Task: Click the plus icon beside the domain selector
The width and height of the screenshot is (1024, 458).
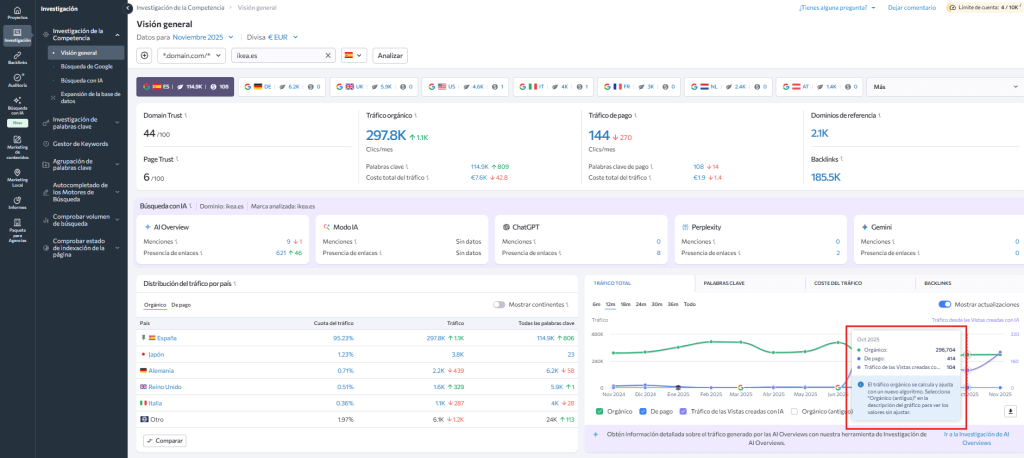Action: coord(145,55)
